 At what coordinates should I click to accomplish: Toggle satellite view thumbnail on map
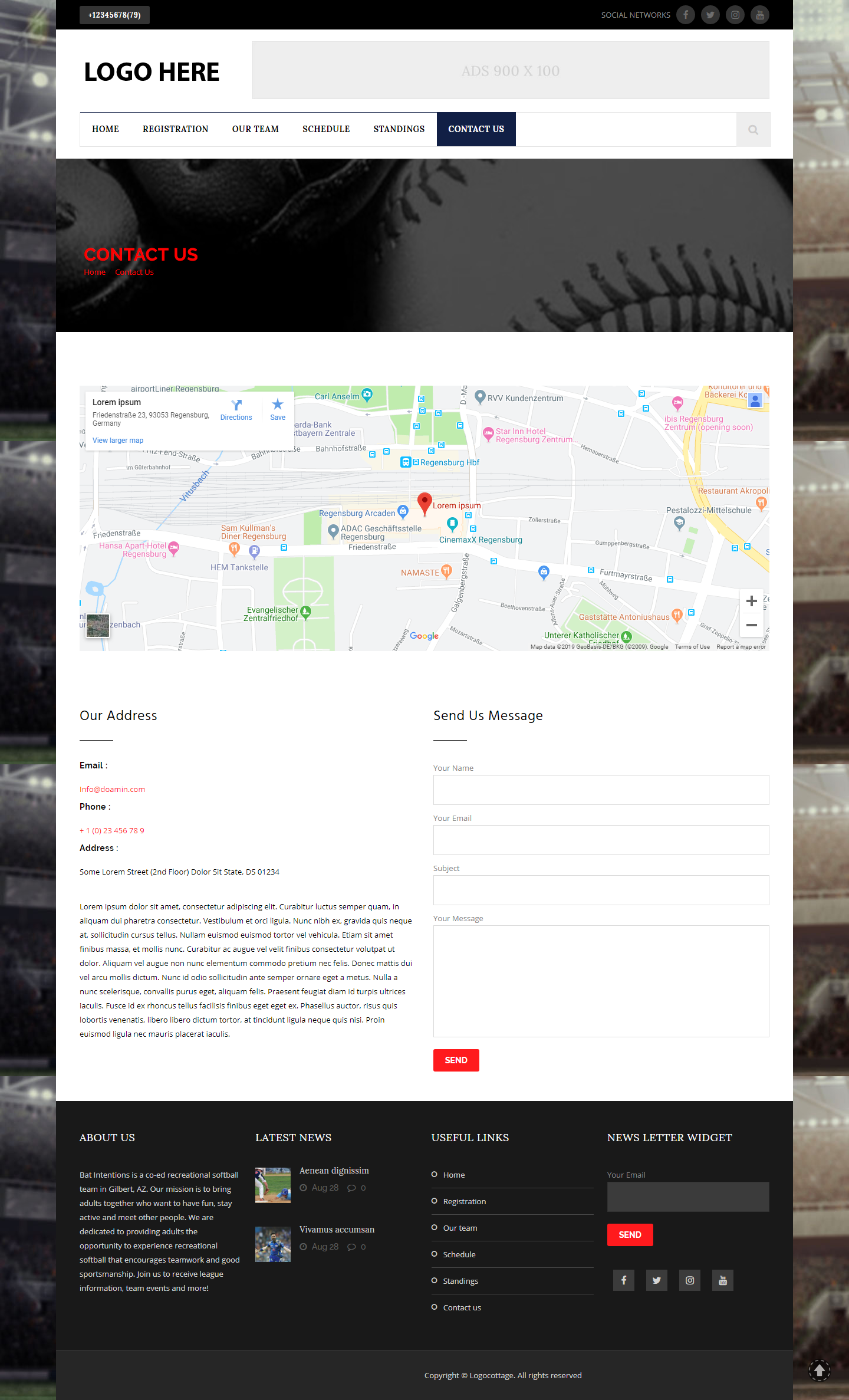click(98, 625)
